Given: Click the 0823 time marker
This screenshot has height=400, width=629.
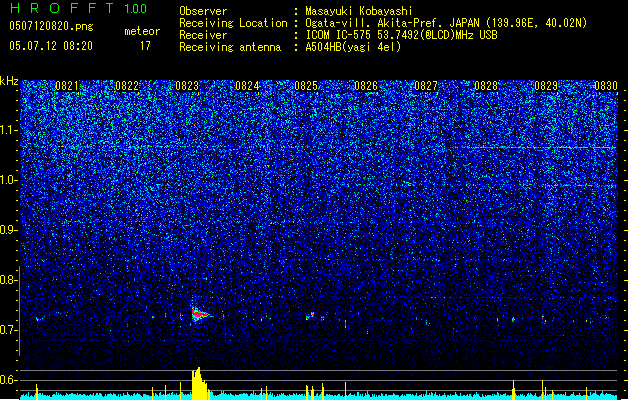Looking at the screenshot, I should (187, 86).
